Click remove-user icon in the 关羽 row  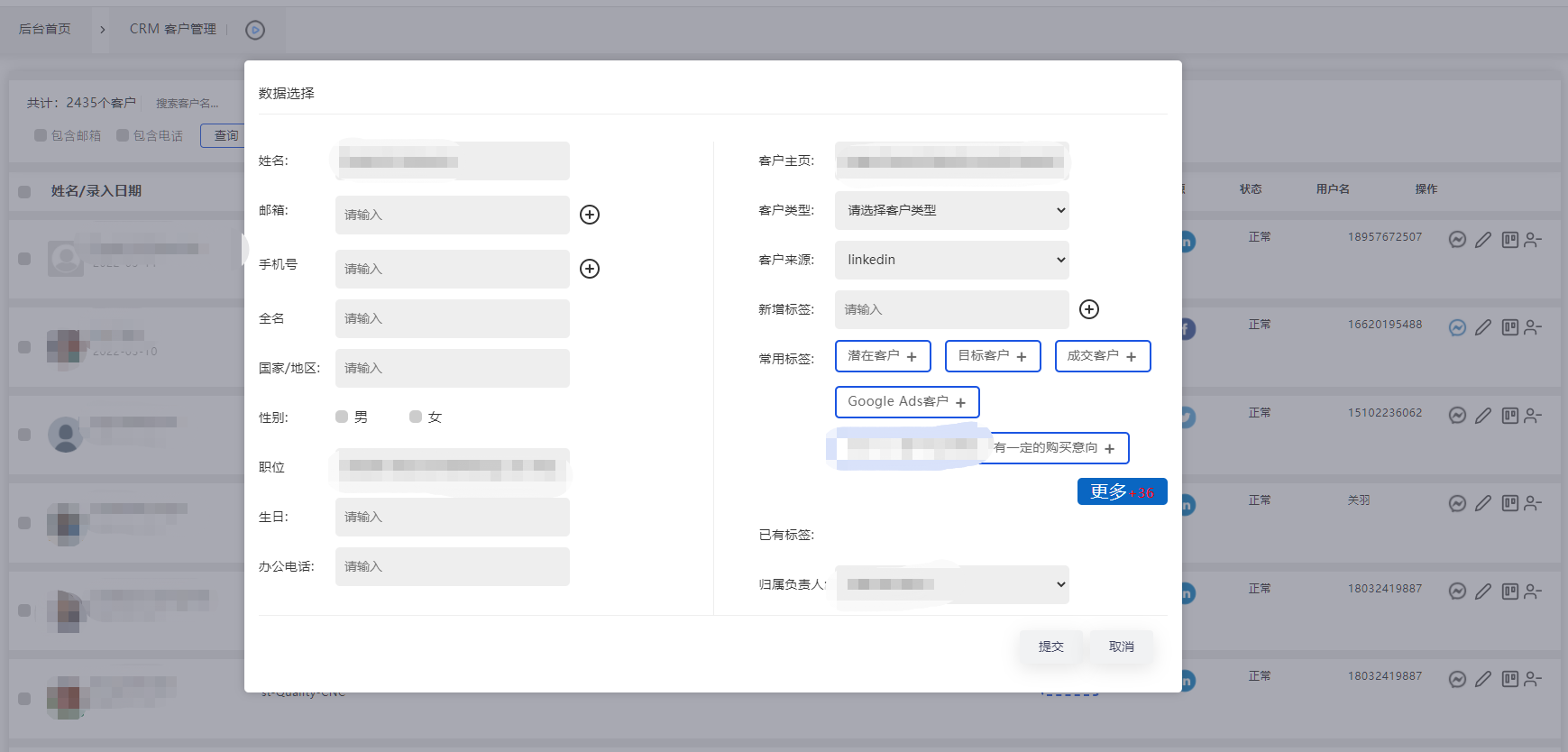coord(1533,503)
